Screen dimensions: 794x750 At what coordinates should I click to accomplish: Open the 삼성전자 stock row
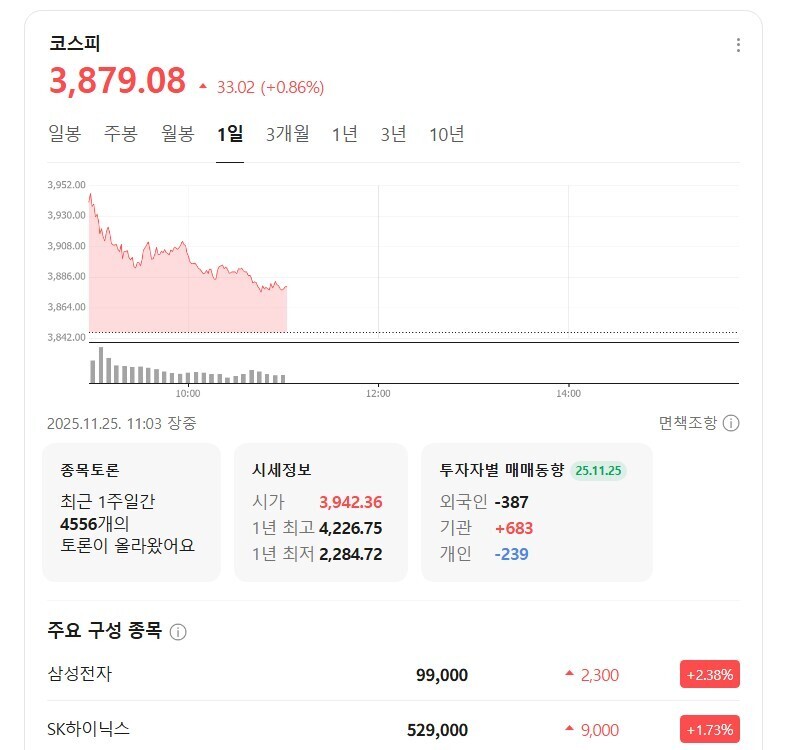(x=393, y=675)
